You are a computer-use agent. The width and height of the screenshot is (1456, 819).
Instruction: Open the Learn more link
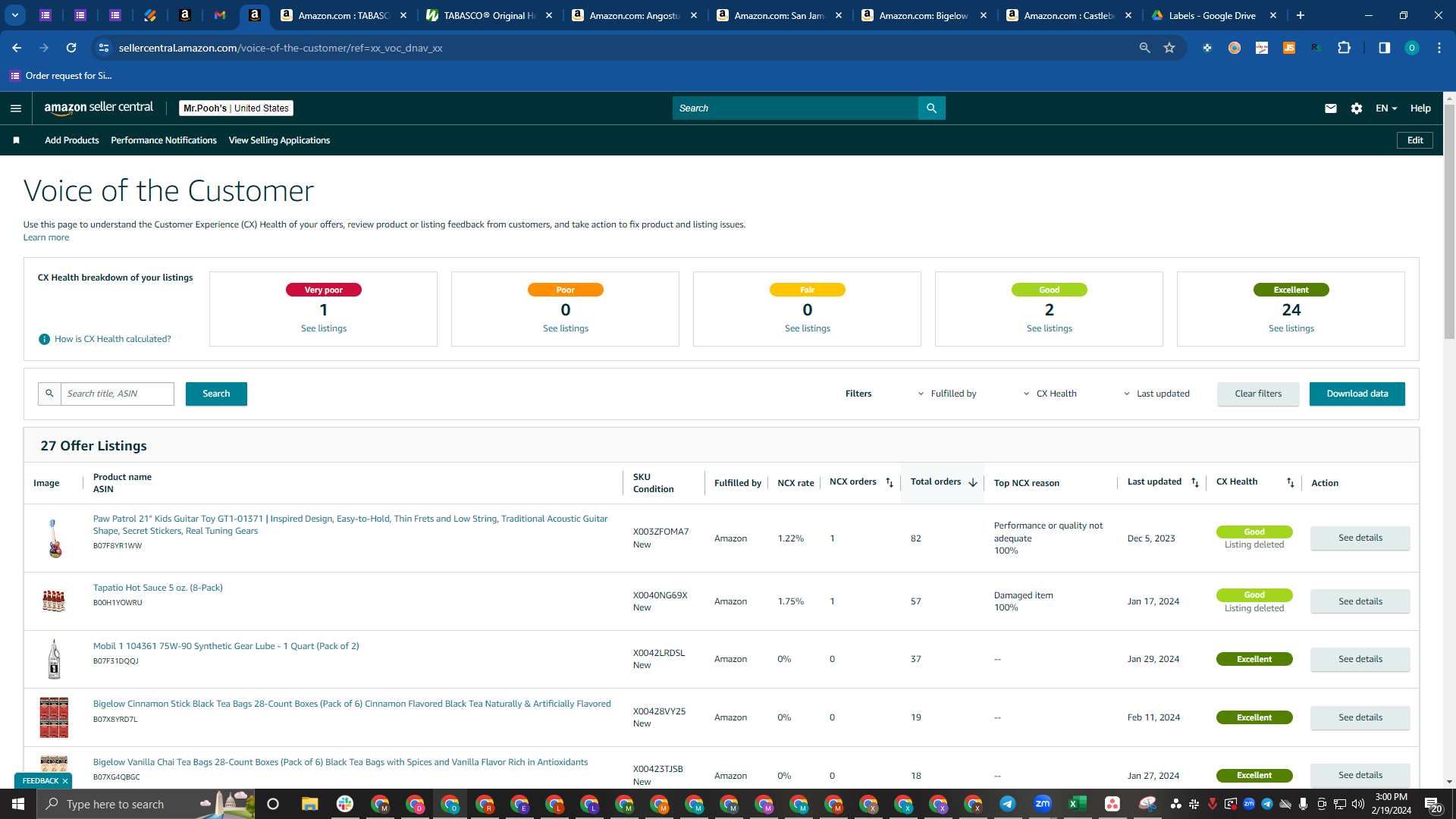pos(46,237)
